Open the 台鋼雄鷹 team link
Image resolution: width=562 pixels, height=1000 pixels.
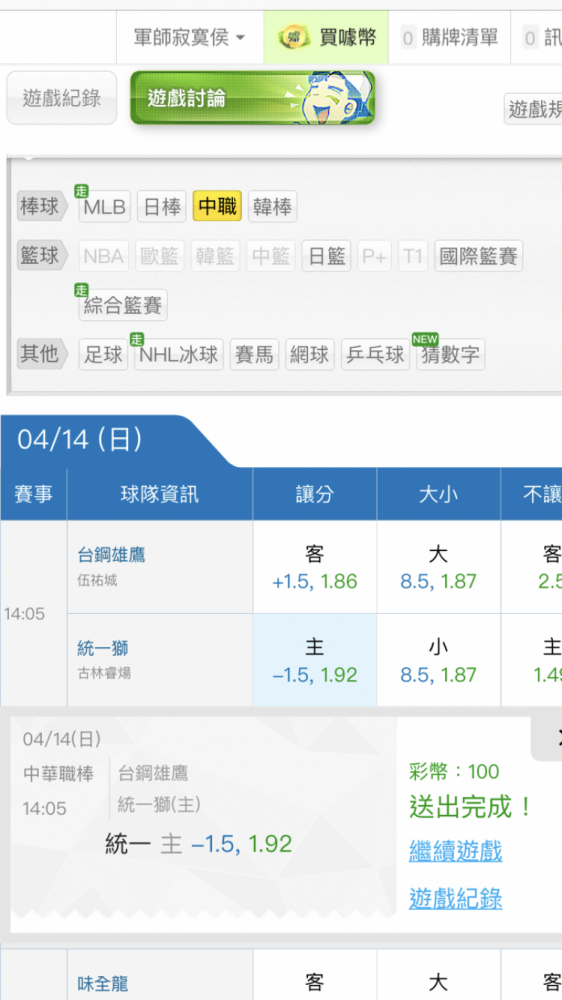pos(112,555)
